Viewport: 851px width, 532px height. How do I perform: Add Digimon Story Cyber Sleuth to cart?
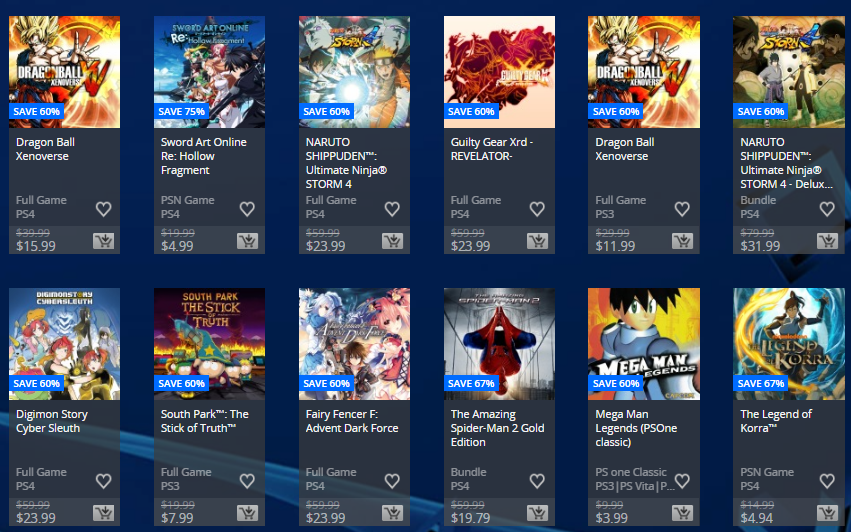click(x=103, y=513)
